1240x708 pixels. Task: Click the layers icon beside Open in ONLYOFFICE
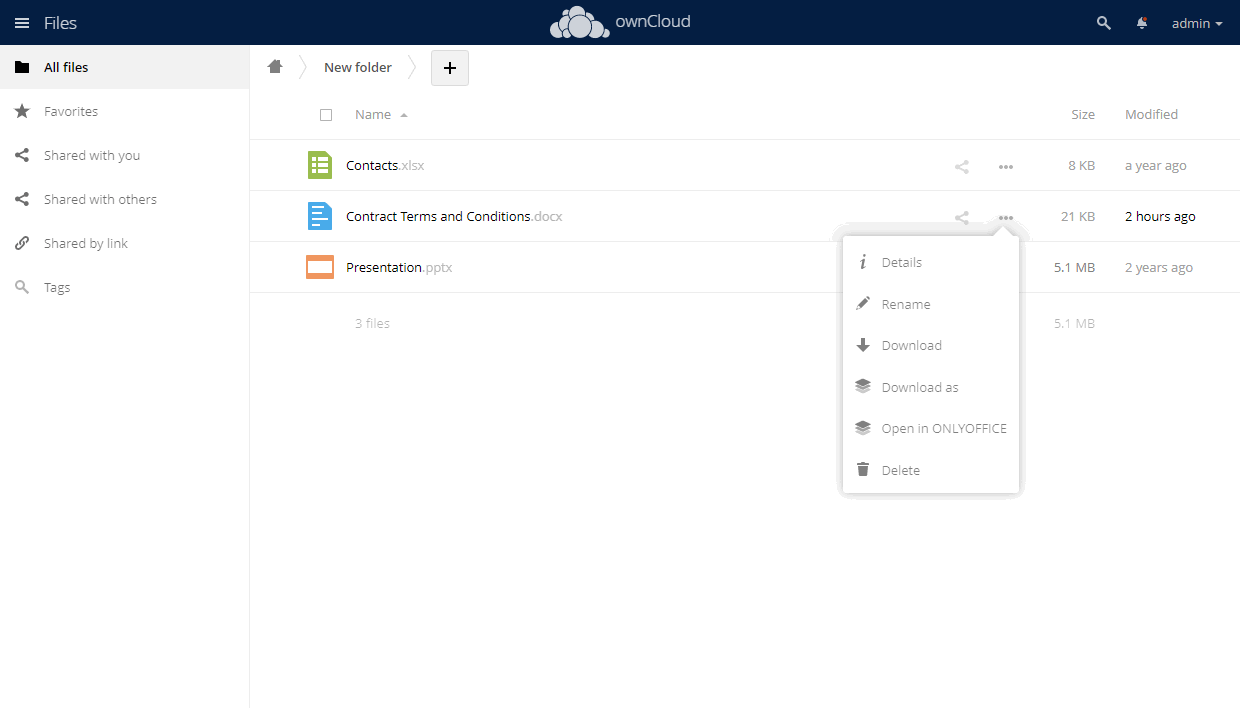point(863,428)
